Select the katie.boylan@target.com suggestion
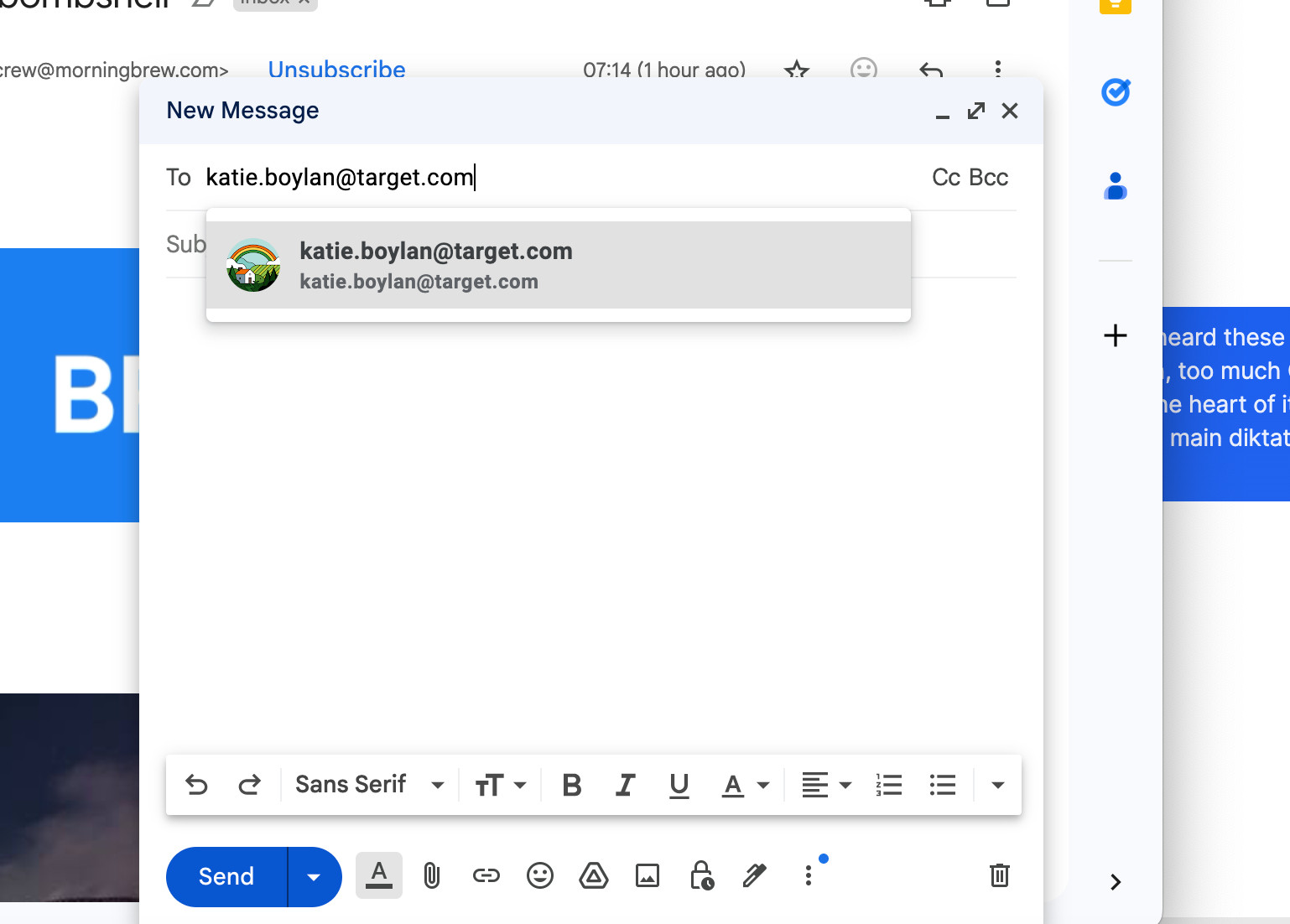The image size is (1290, 924). 559,265
